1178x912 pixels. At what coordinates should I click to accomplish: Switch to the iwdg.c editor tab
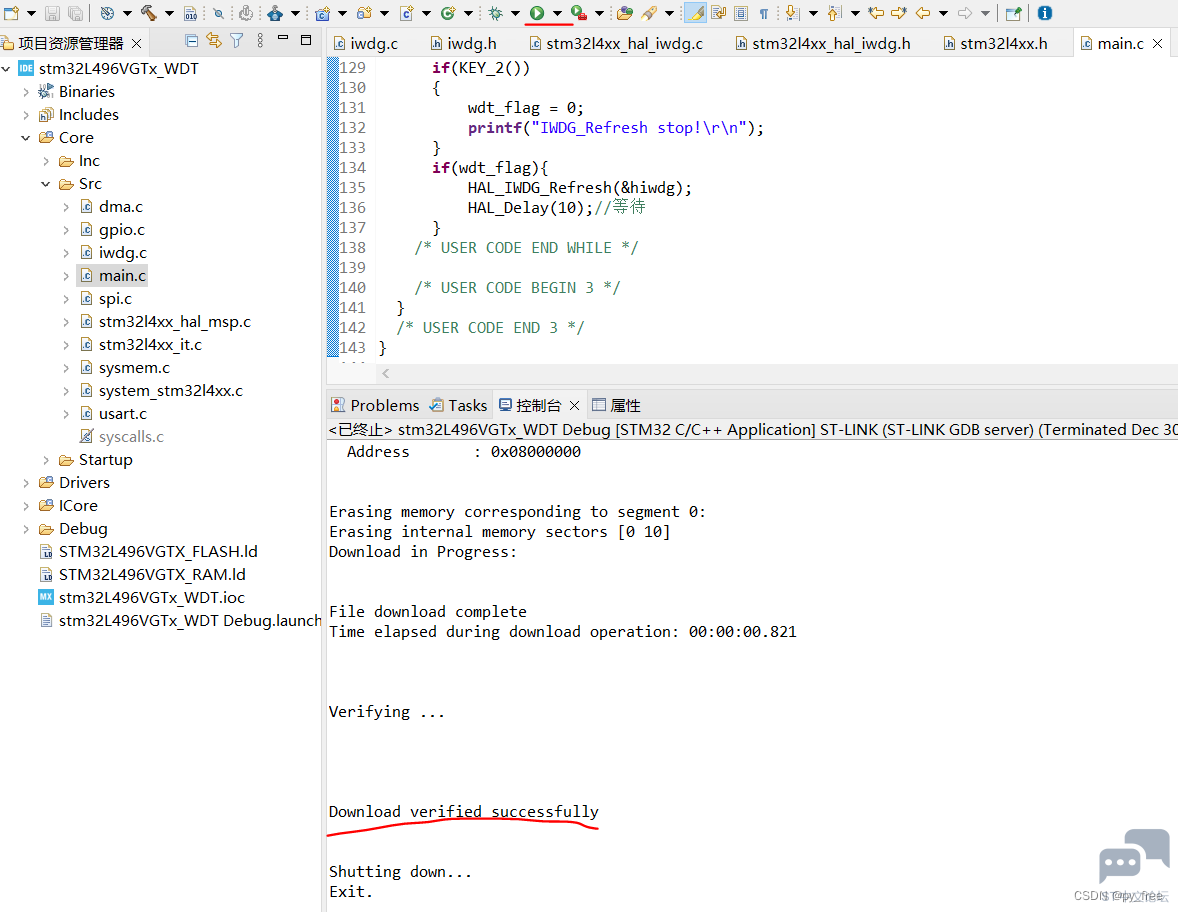(x=366, y=44)
